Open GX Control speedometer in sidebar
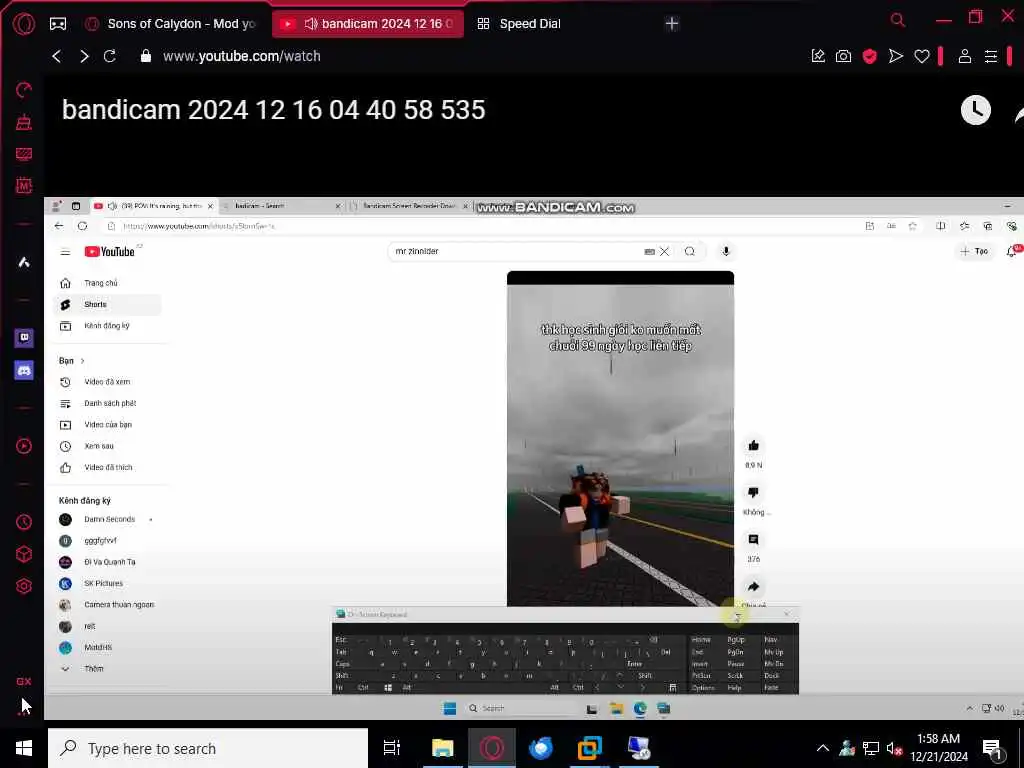Screen dimensions: 1024x768 tap(24, 89)
